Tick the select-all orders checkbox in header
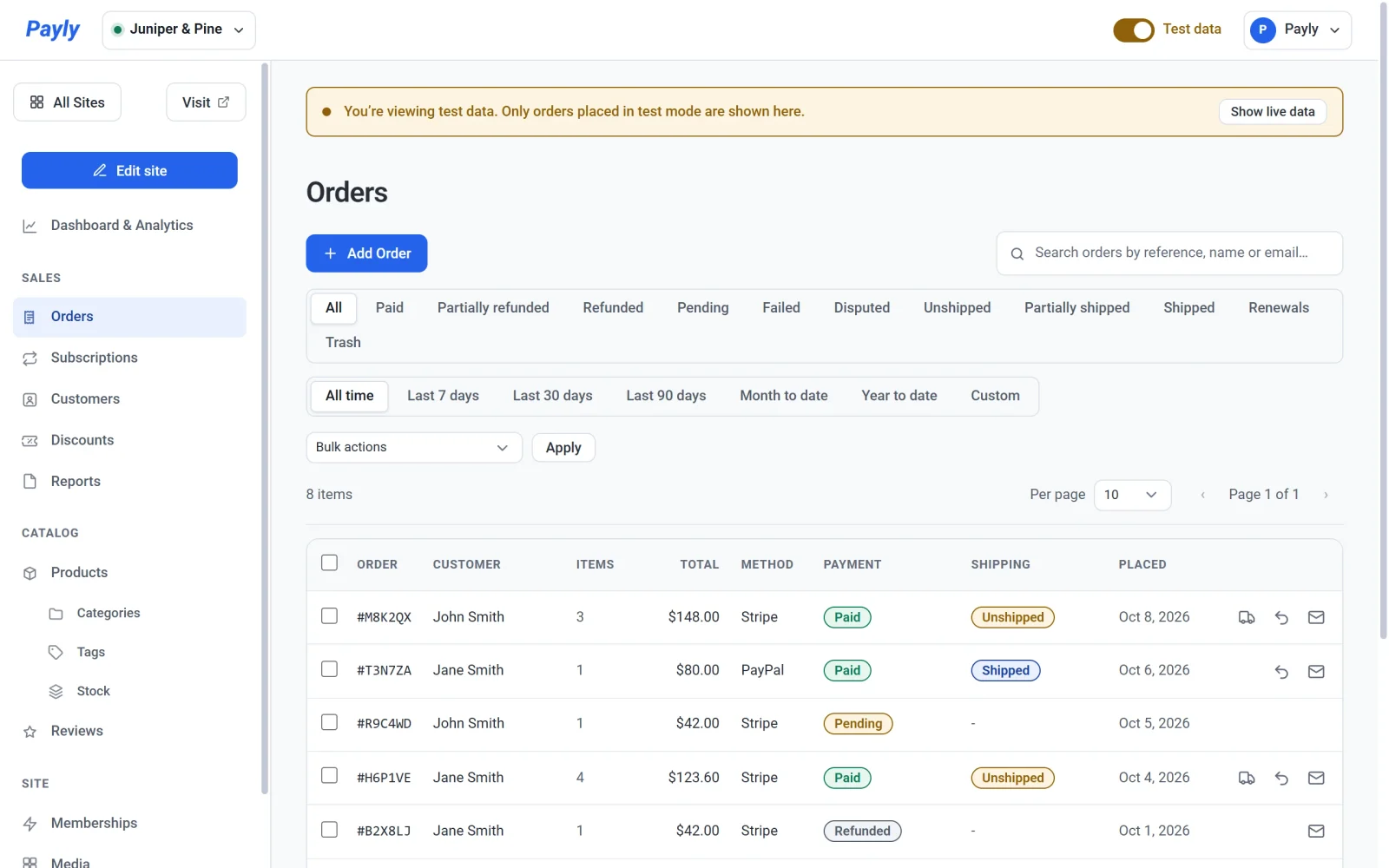The image size is (1389, 868). click(x=329, y=562)
